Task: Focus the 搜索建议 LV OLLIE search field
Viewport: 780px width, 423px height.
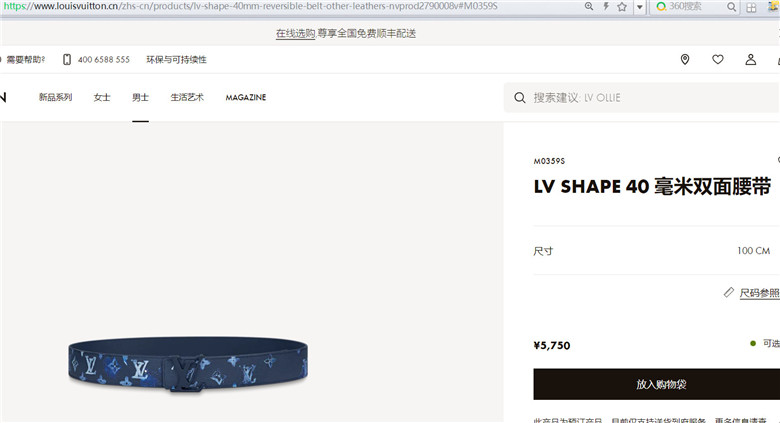Action: point(642,98)
